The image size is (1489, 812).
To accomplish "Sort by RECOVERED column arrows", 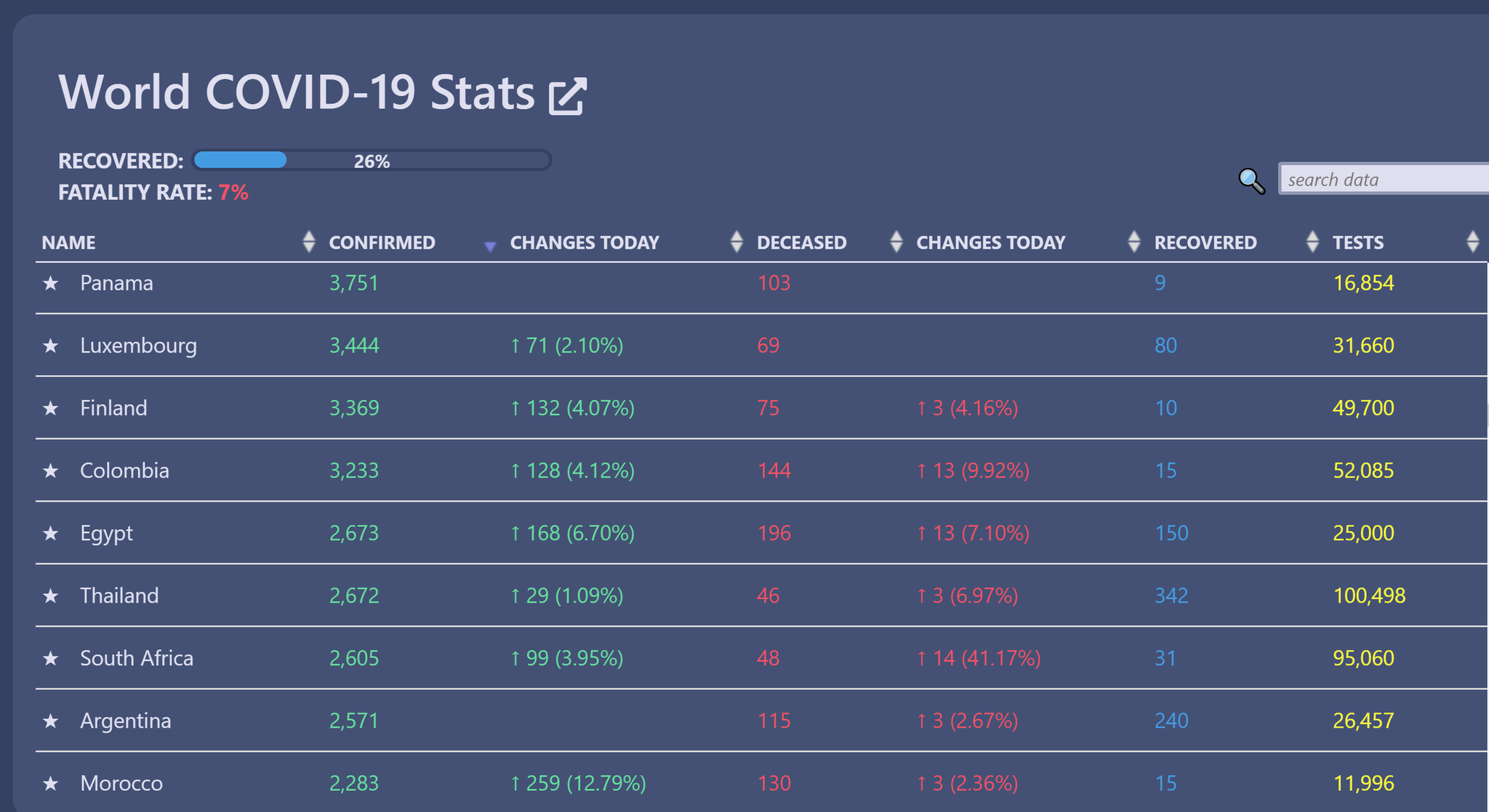I will click(x=1312, y=241).
